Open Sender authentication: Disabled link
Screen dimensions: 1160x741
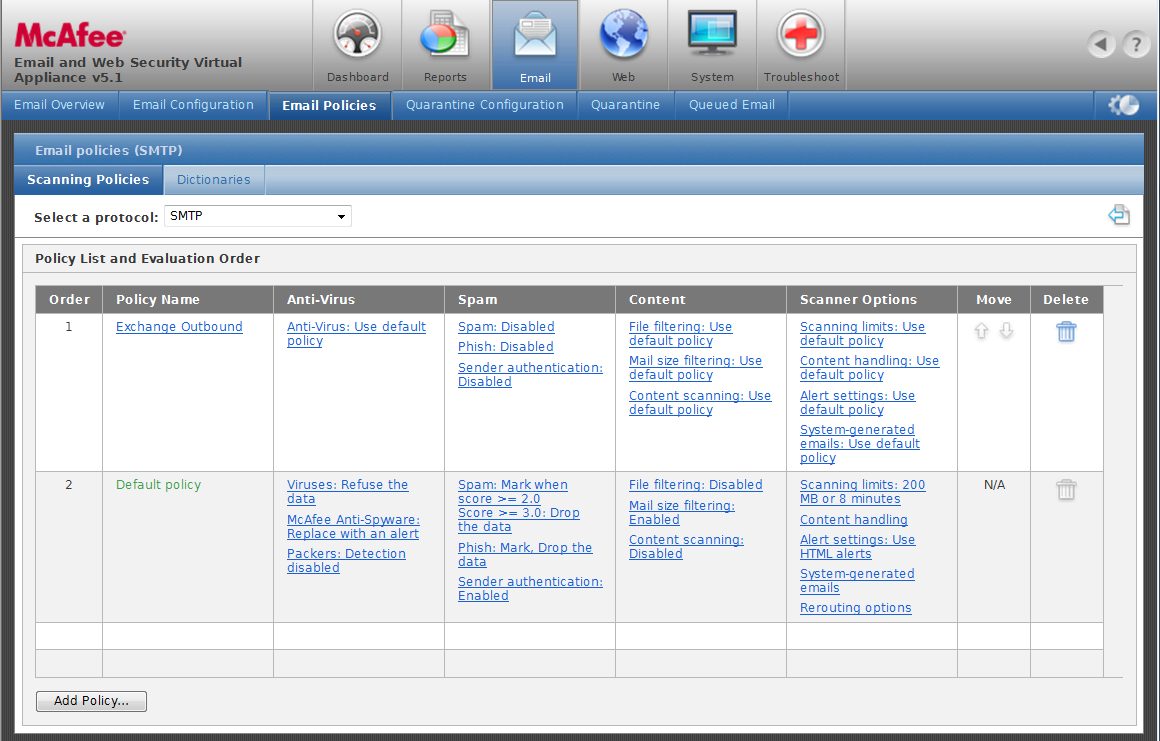[x=530, y=374]
